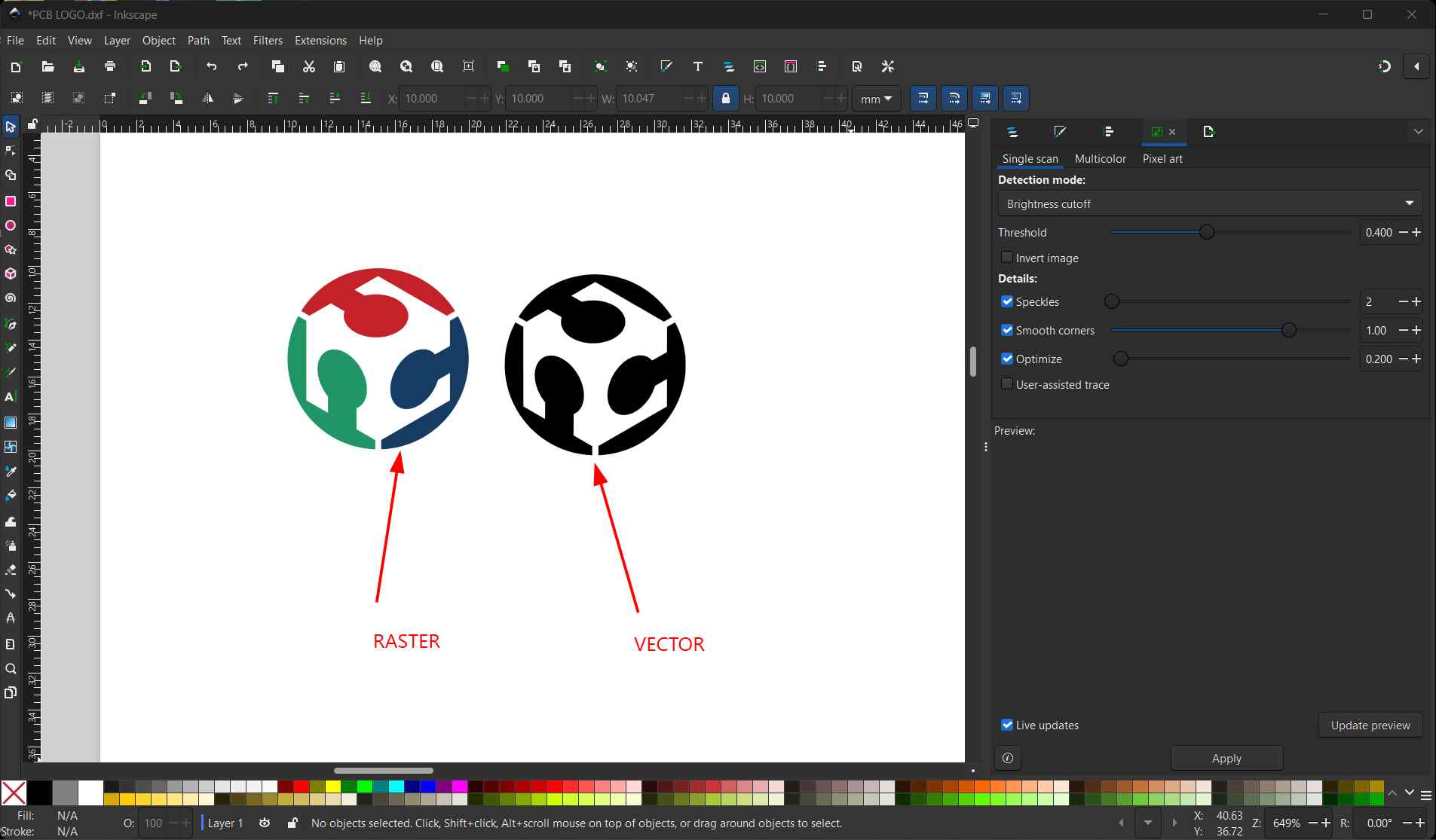This screenshot has height=840, width=1436.
Task: Expand the commands bar arrow button
Action: (1416, 66)
